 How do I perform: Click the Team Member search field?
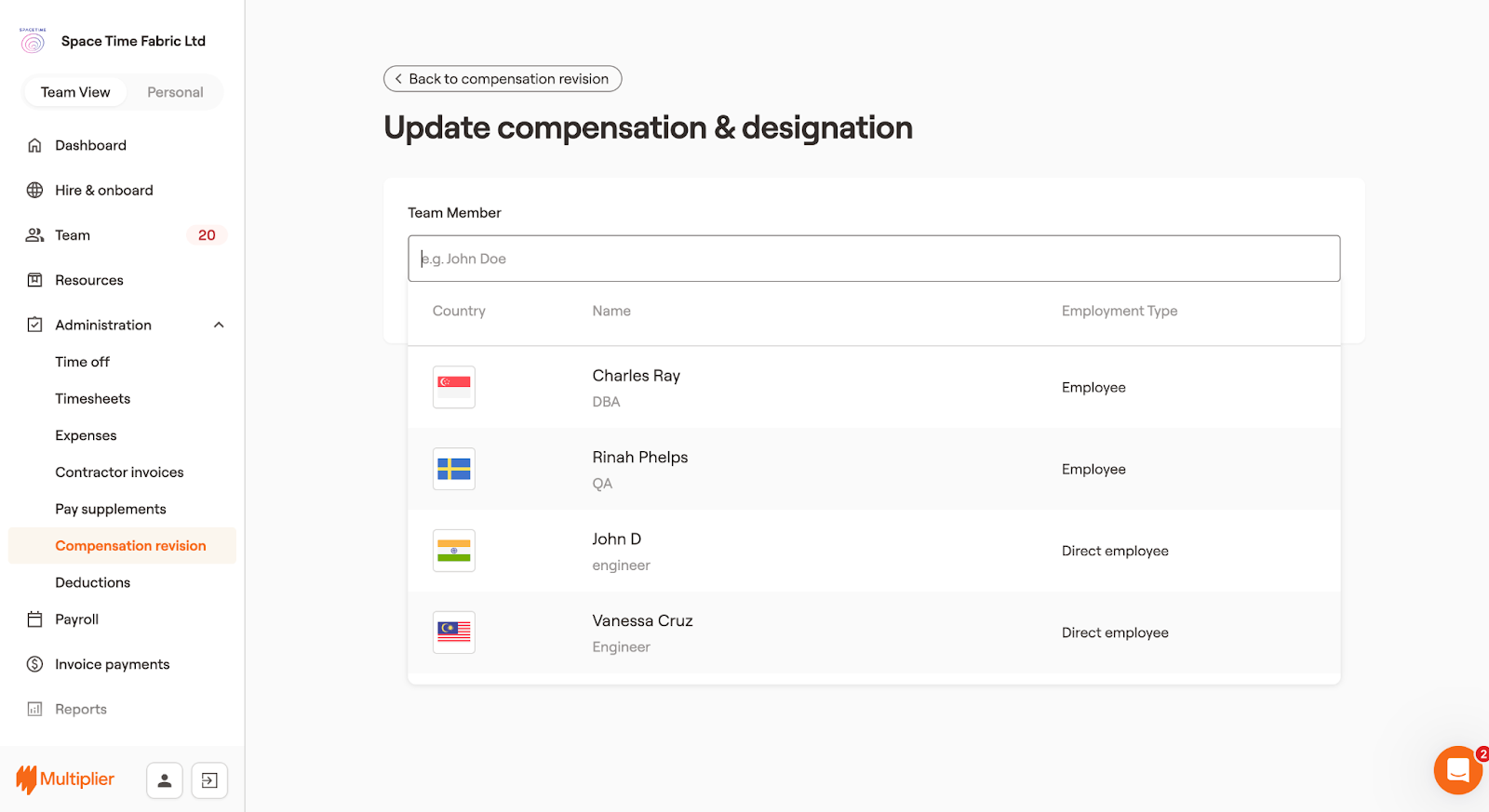(873, 259)
